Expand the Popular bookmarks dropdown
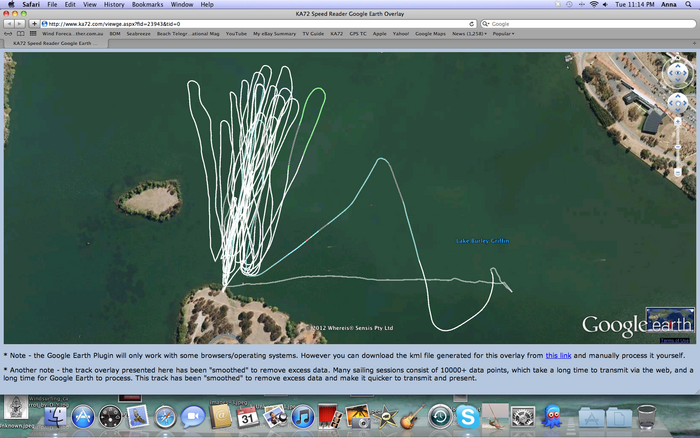This screenshot has width=700, height=438. pyautogui.click(x=504, y=33)
